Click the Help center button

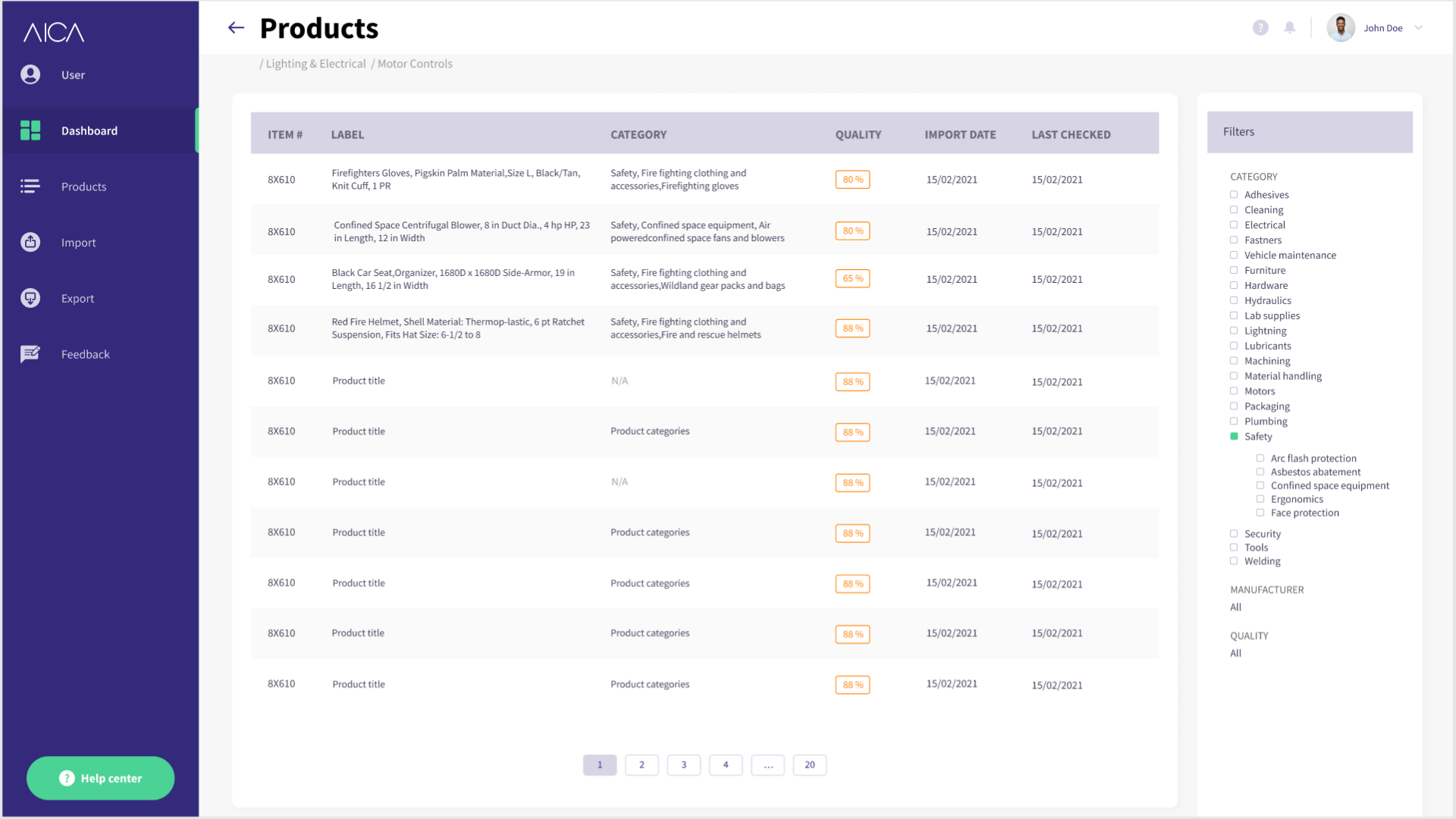tap(100, 778)
